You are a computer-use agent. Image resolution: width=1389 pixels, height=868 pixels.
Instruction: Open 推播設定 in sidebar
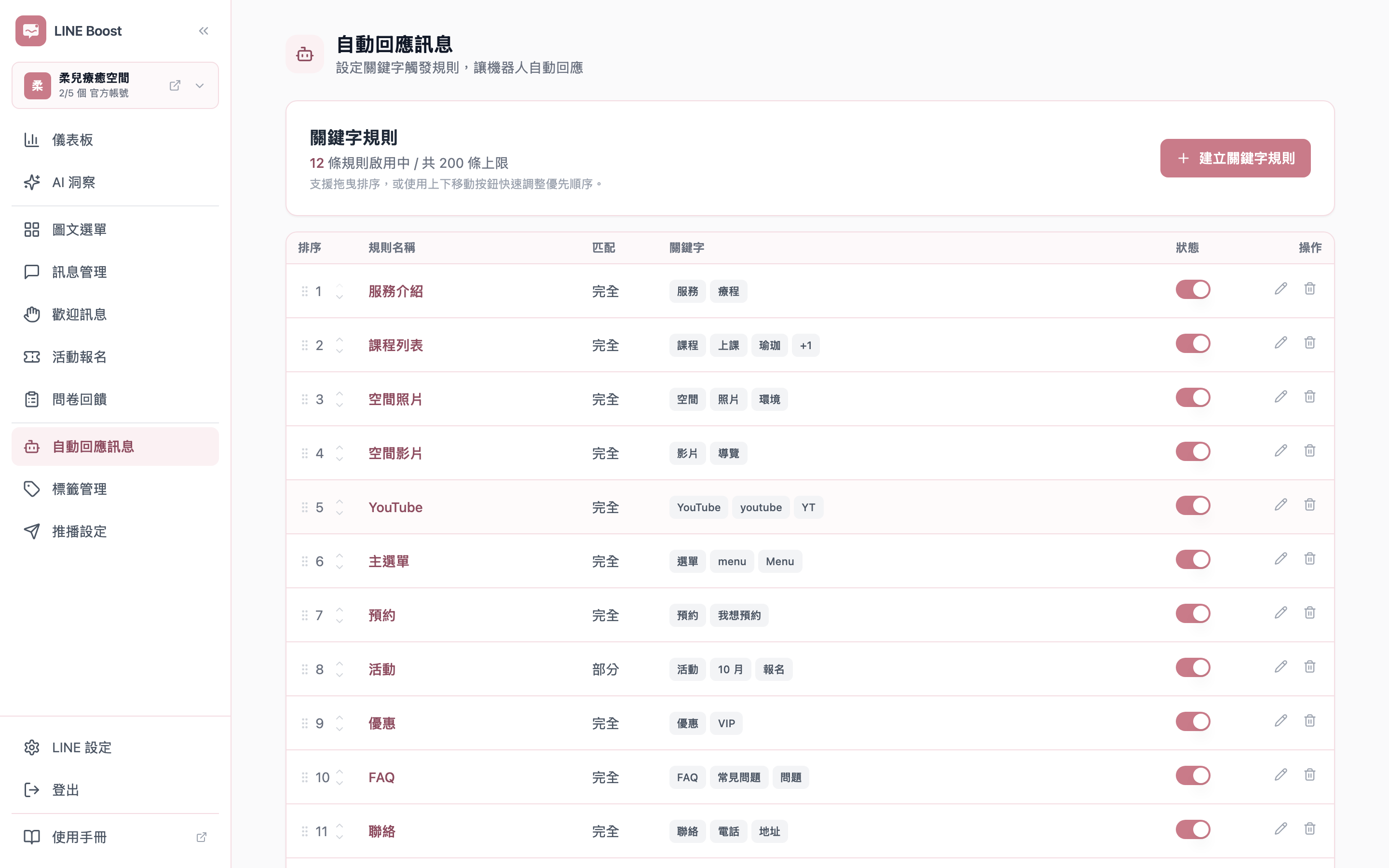tap(115, 531)
